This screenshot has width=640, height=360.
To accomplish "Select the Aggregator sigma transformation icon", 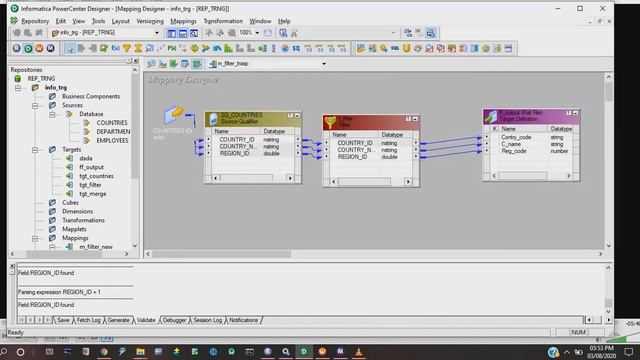I will [x=138, y=48].
